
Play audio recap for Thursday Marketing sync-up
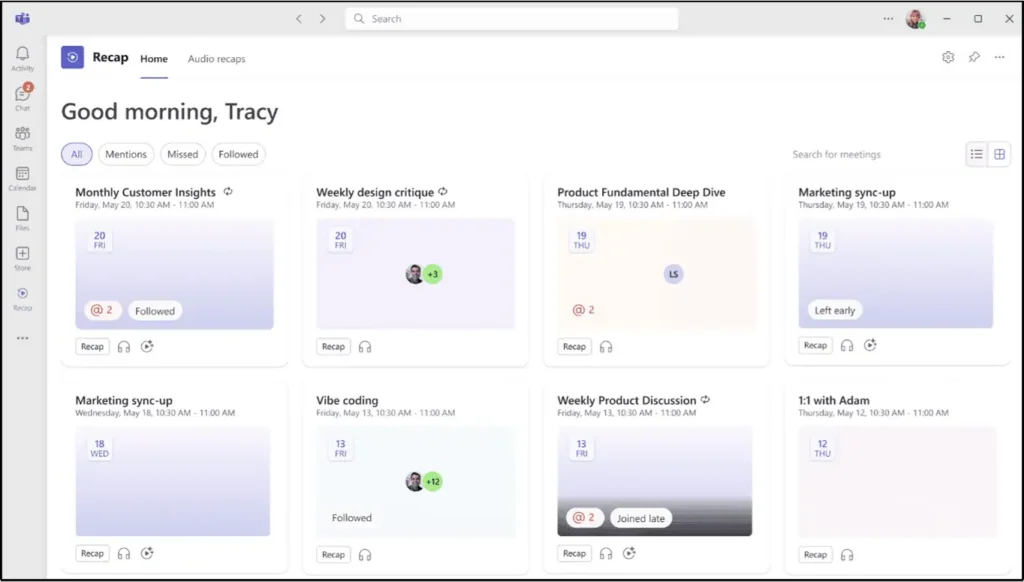tap(847, 346)
